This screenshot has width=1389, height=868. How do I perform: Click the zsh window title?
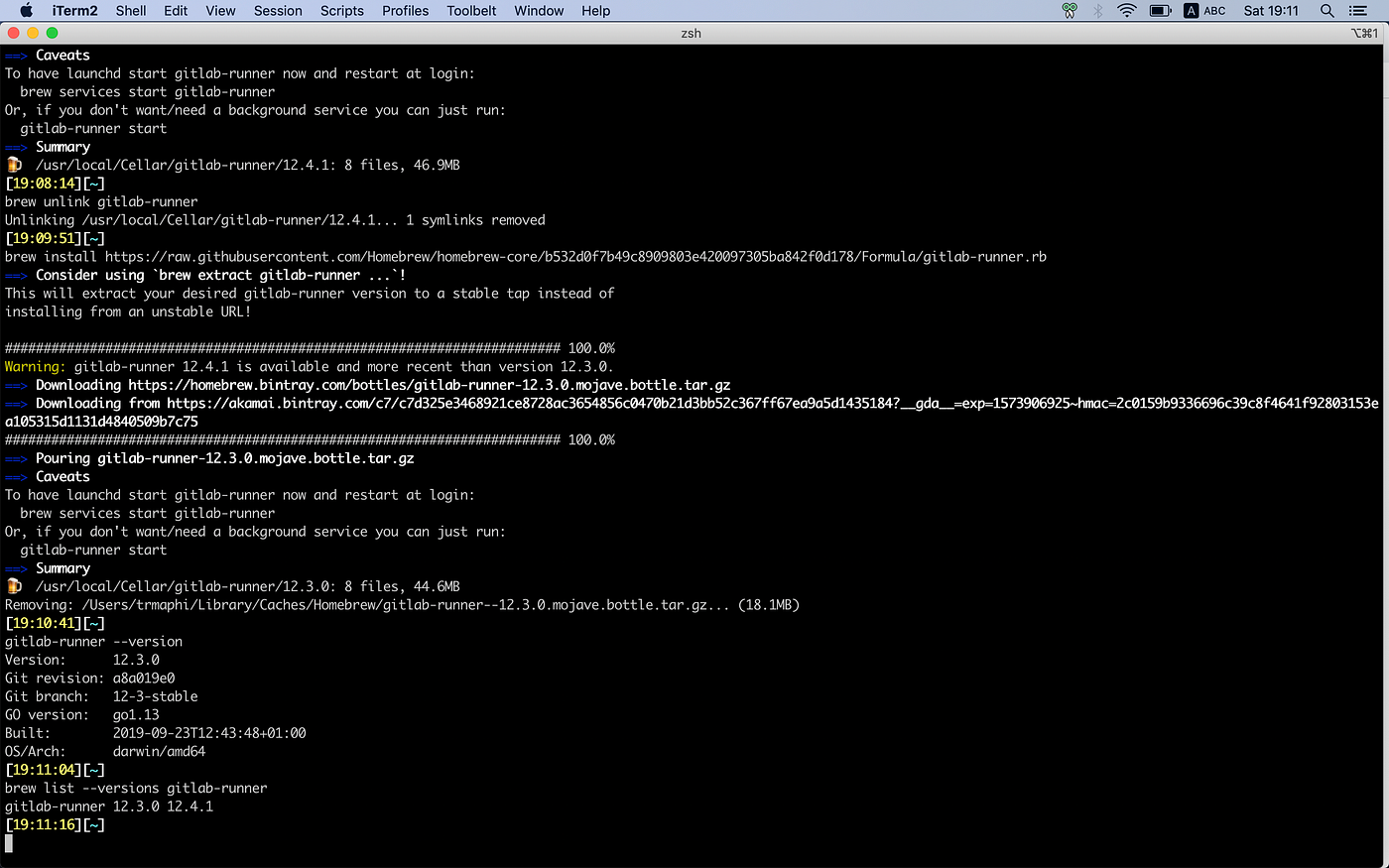692,33
